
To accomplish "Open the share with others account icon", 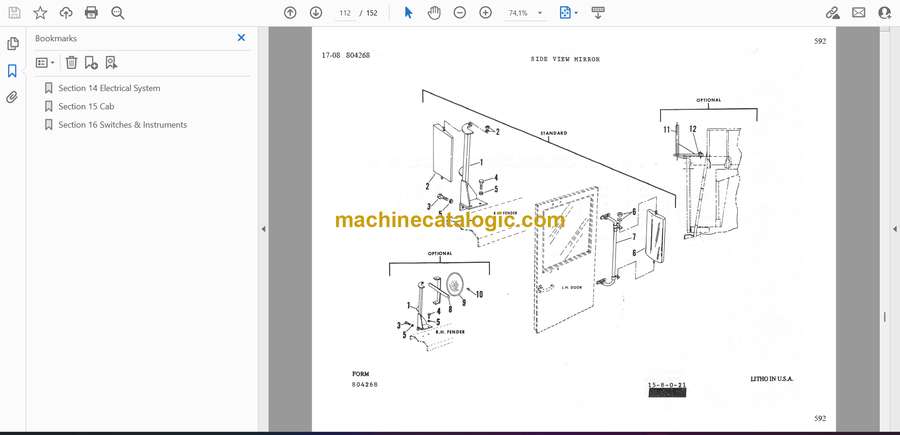I will point(885,13).
